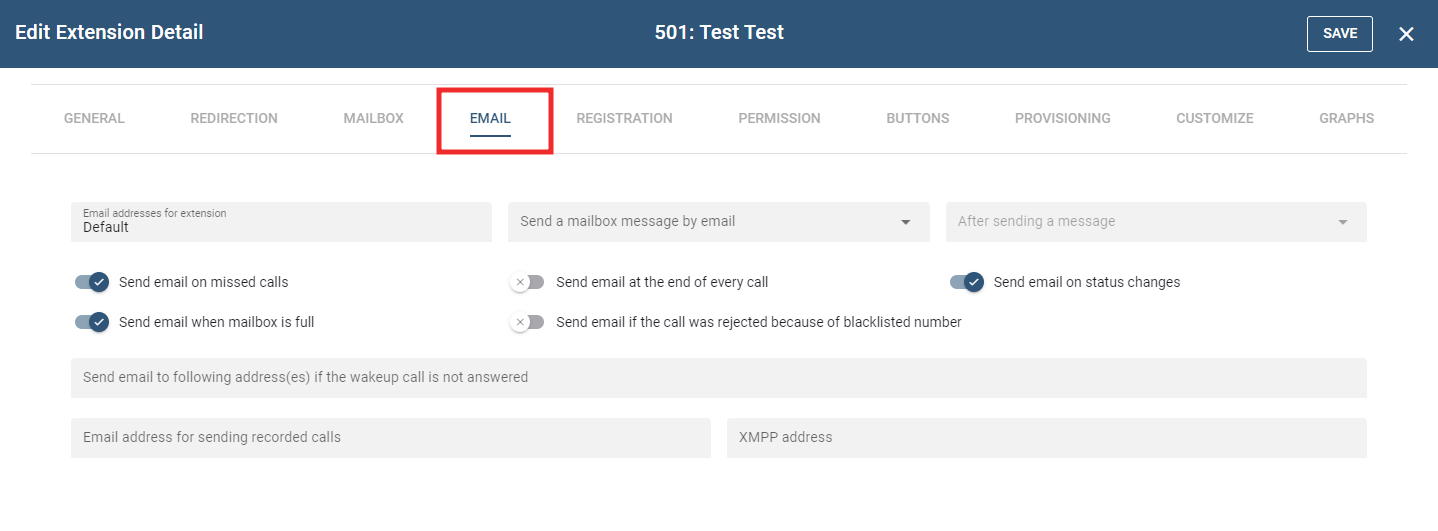Screen dimensions: 1438x531
Task: Go to the MAILBOX tab
Action: coord(373,118)
